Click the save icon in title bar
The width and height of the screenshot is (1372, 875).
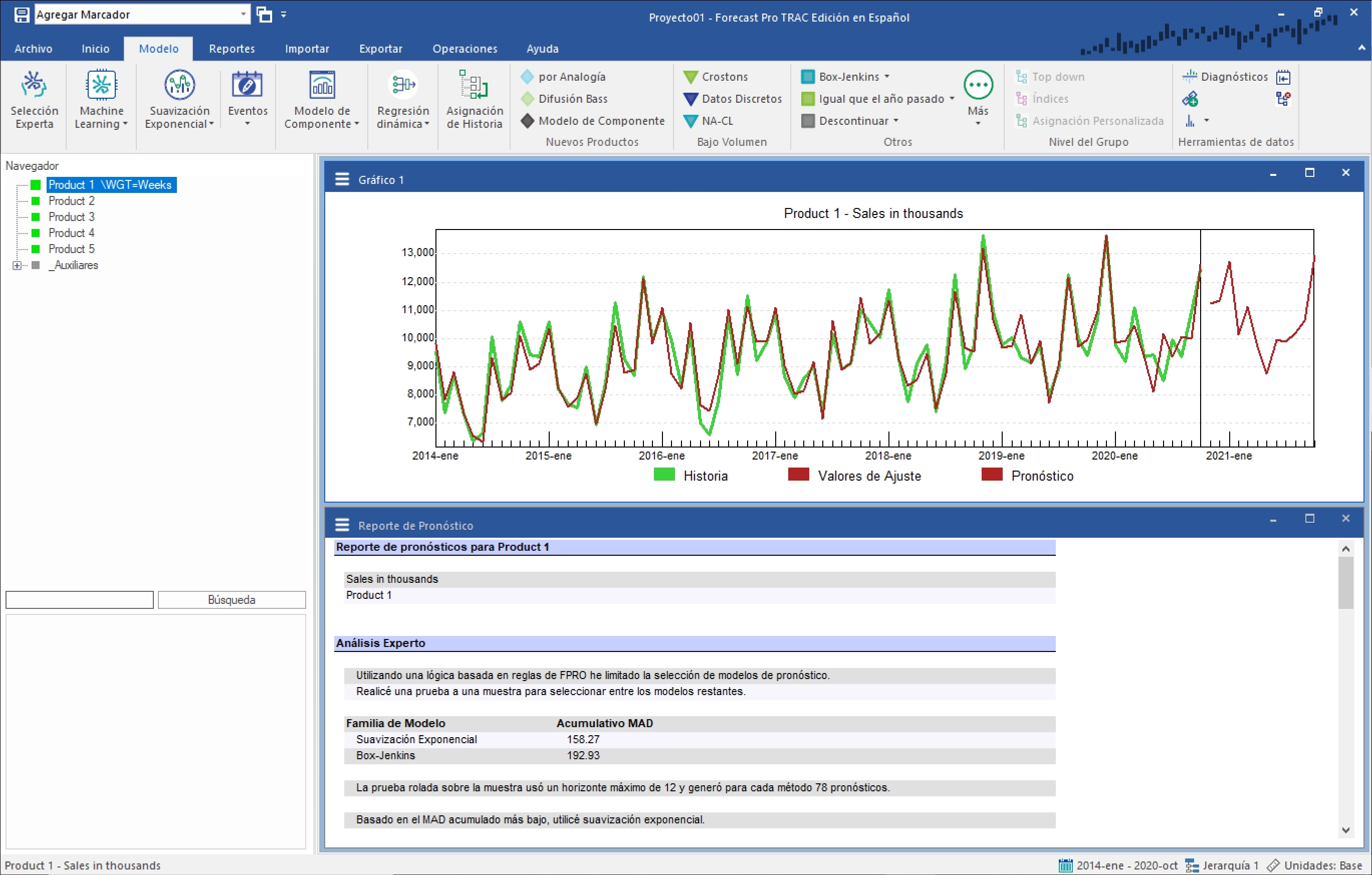click(22, 14)
